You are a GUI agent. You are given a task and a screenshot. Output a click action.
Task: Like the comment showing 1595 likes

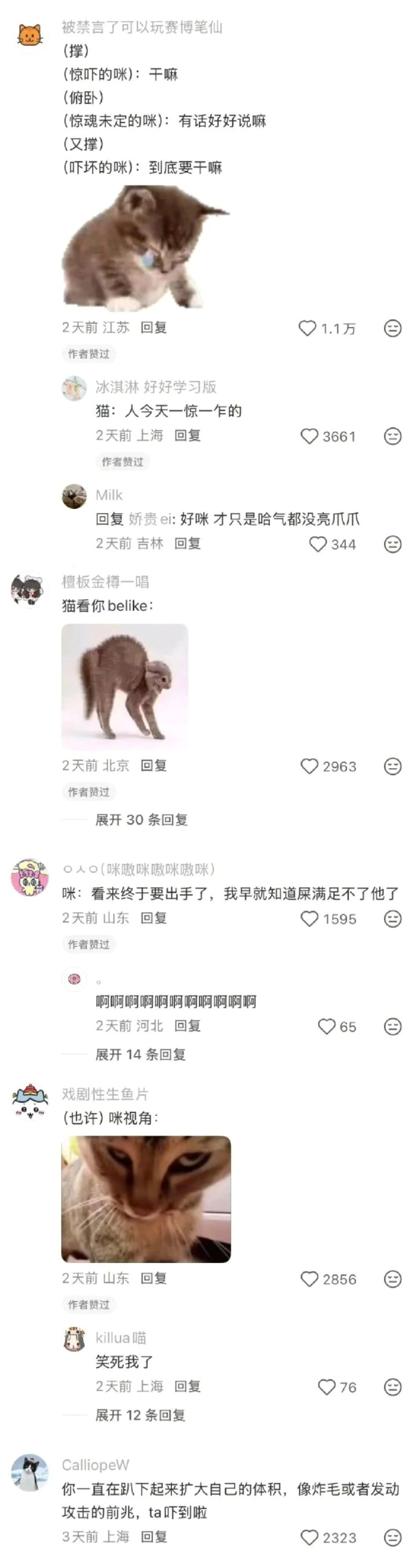click(309, 919)
